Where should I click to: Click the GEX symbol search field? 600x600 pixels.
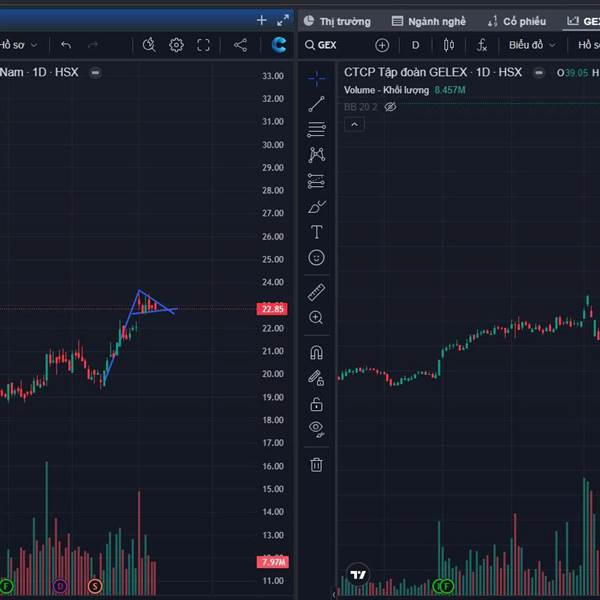(321, 45)
